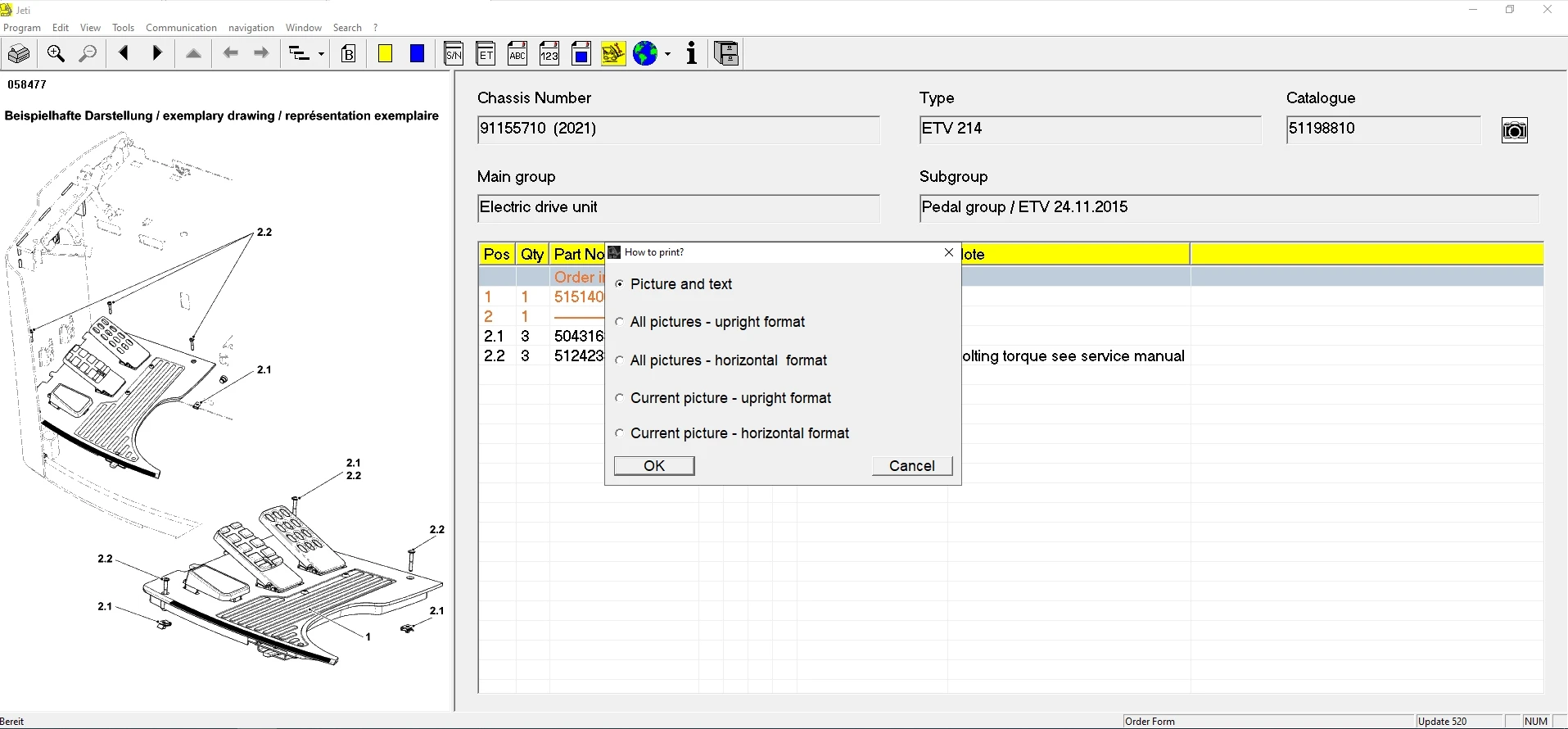The width and height of the screenshot is (1568, 729).
Task: Open the Program menu
Action: tap(22, 28)
